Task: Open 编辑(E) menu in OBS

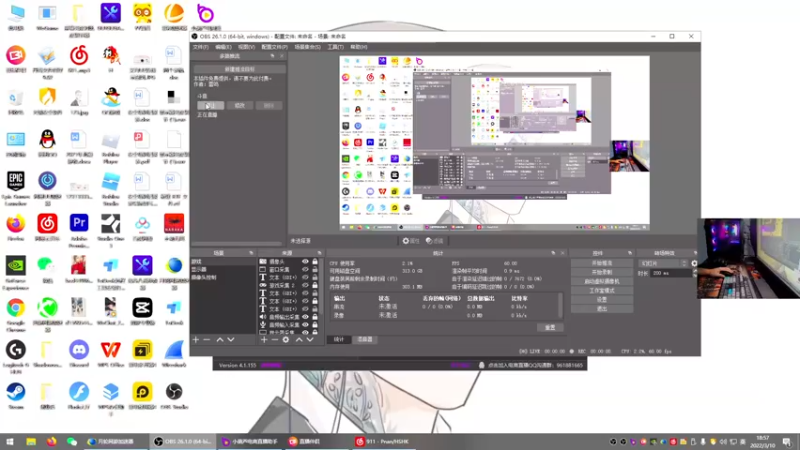Action: point(223,47)
